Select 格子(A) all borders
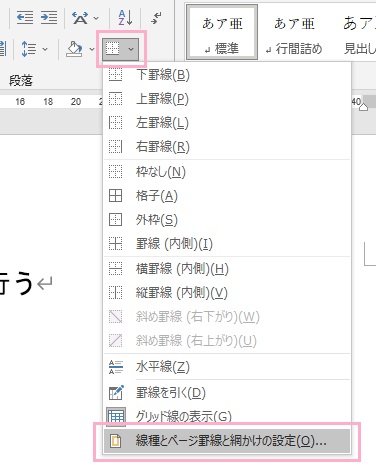This screenshot has height=468, width=376. [x=227, y=196]
